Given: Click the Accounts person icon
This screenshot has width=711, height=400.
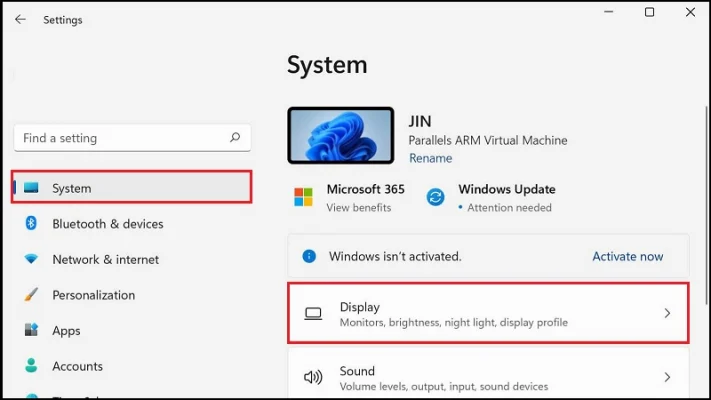Looking at the screenshot, I should click(x=31, y=366).
